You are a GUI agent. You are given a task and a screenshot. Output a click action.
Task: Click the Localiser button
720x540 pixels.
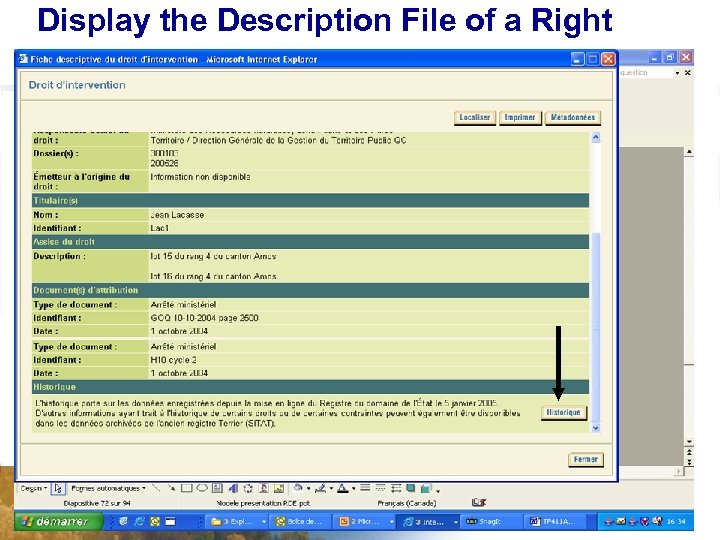click(x=475, y=118)
